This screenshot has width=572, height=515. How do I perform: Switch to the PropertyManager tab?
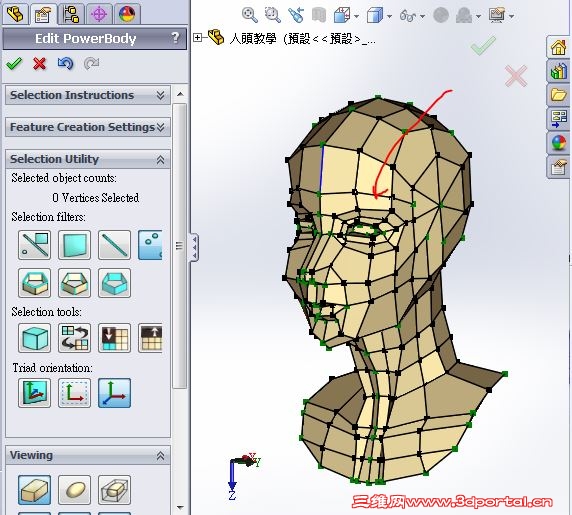[43, 14]
